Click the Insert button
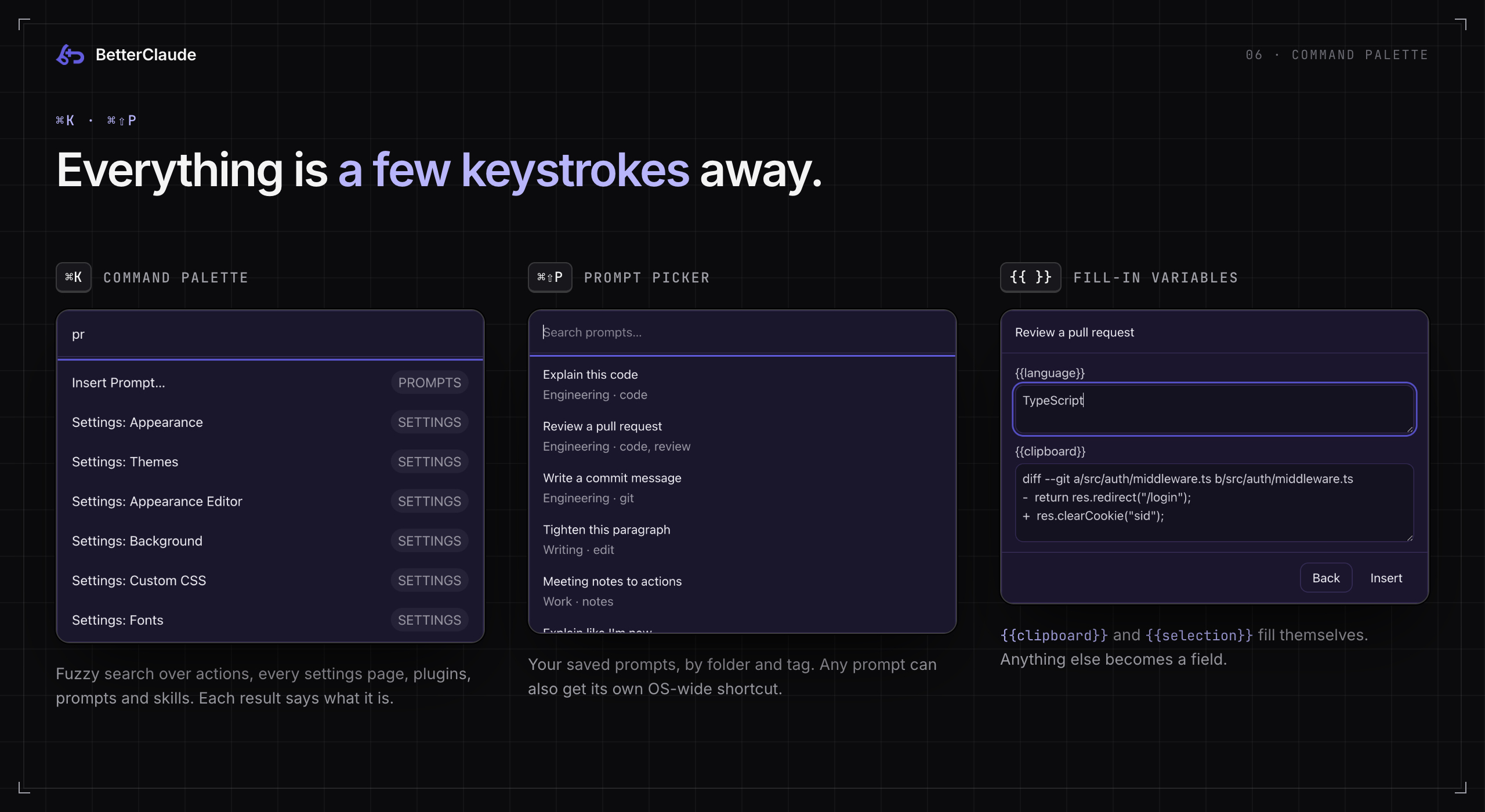Image resolution: width=1485 pixels, height=812 pixels. point(1386,578)
